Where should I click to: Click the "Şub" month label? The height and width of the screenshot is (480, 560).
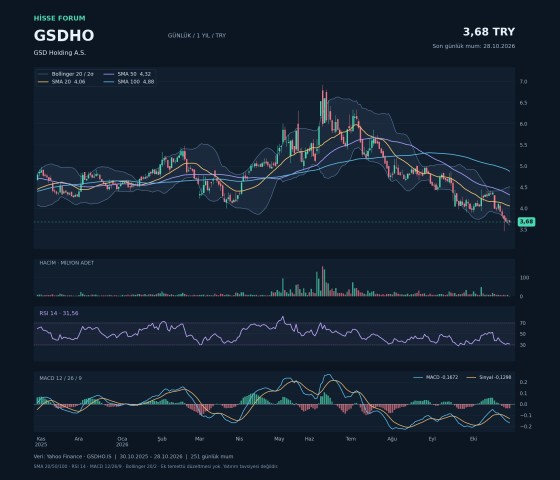click(x=162, y=439)
